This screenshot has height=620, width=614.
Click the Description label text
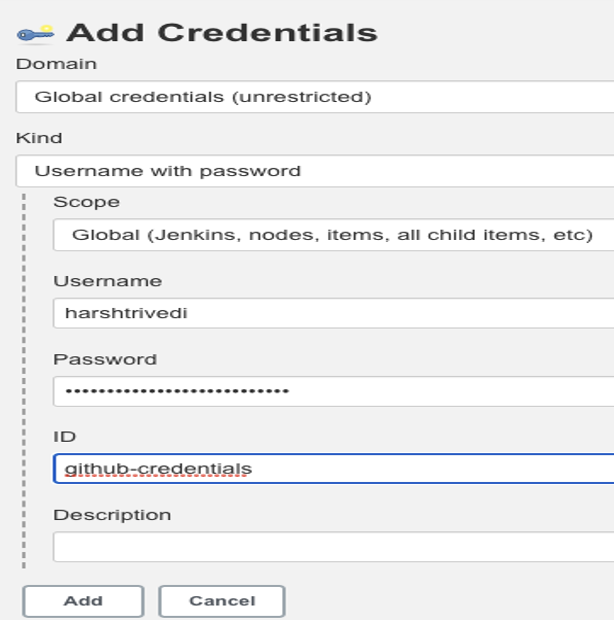112,515
